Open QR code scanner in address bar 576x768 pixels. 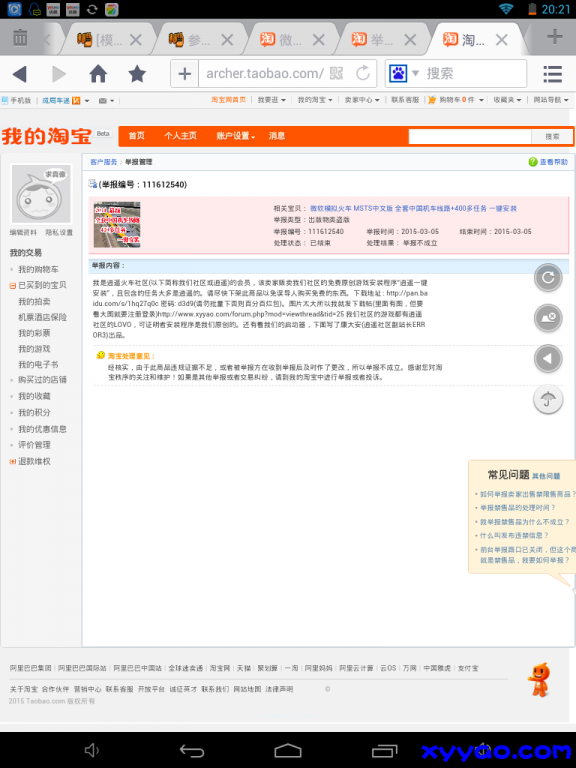point(336,73)
